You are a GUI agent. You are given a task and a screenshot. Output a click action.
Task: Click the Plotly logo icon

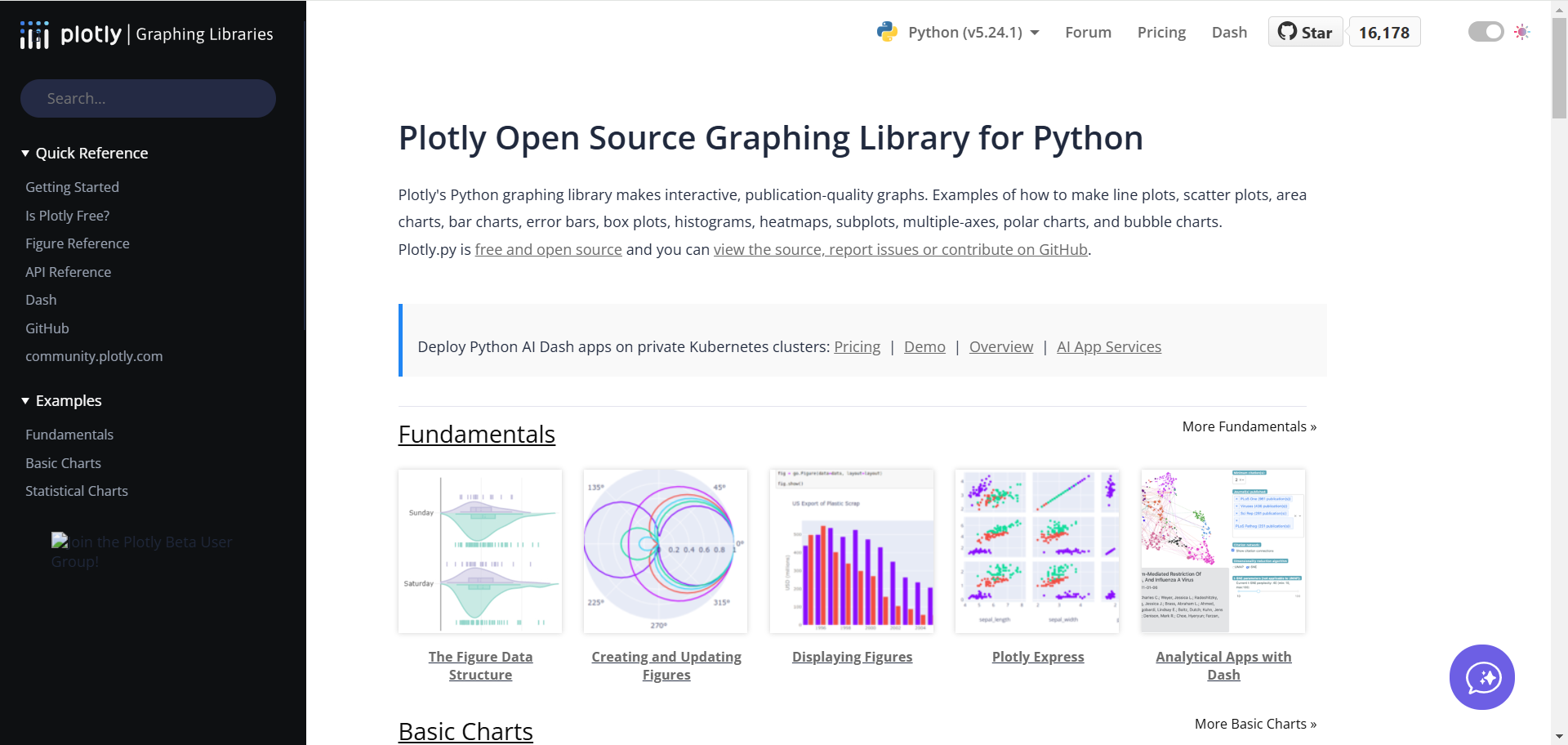click(x=34, y=35)
